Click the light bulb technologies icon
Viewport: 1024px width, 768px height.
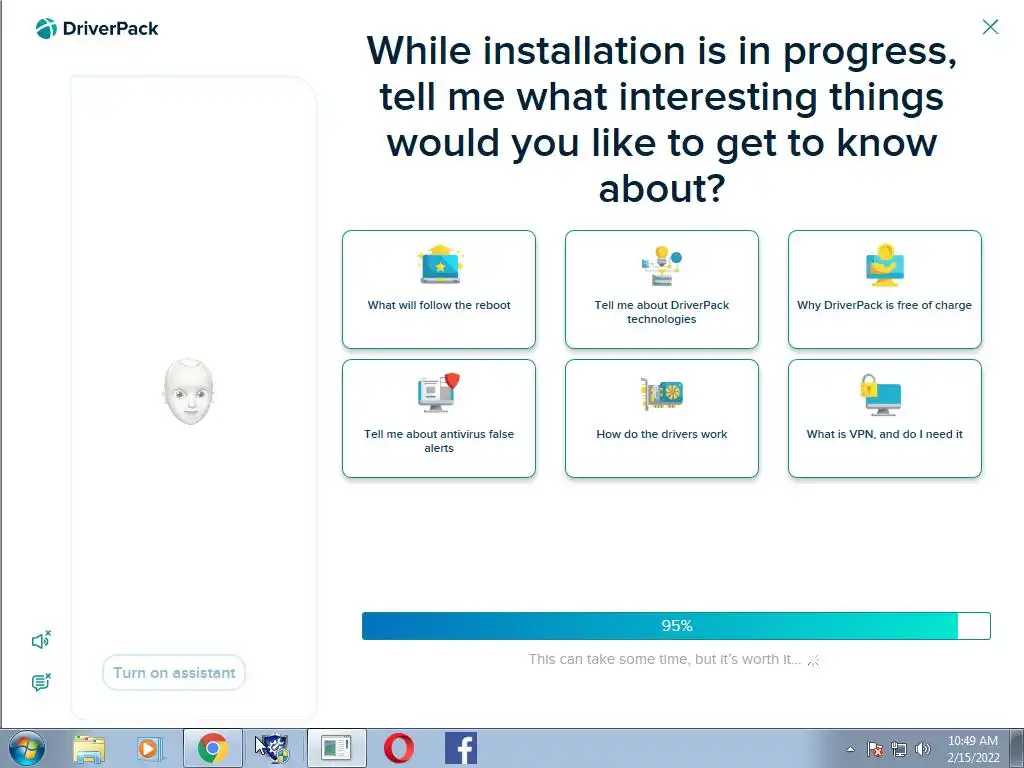tap(662, 265)
